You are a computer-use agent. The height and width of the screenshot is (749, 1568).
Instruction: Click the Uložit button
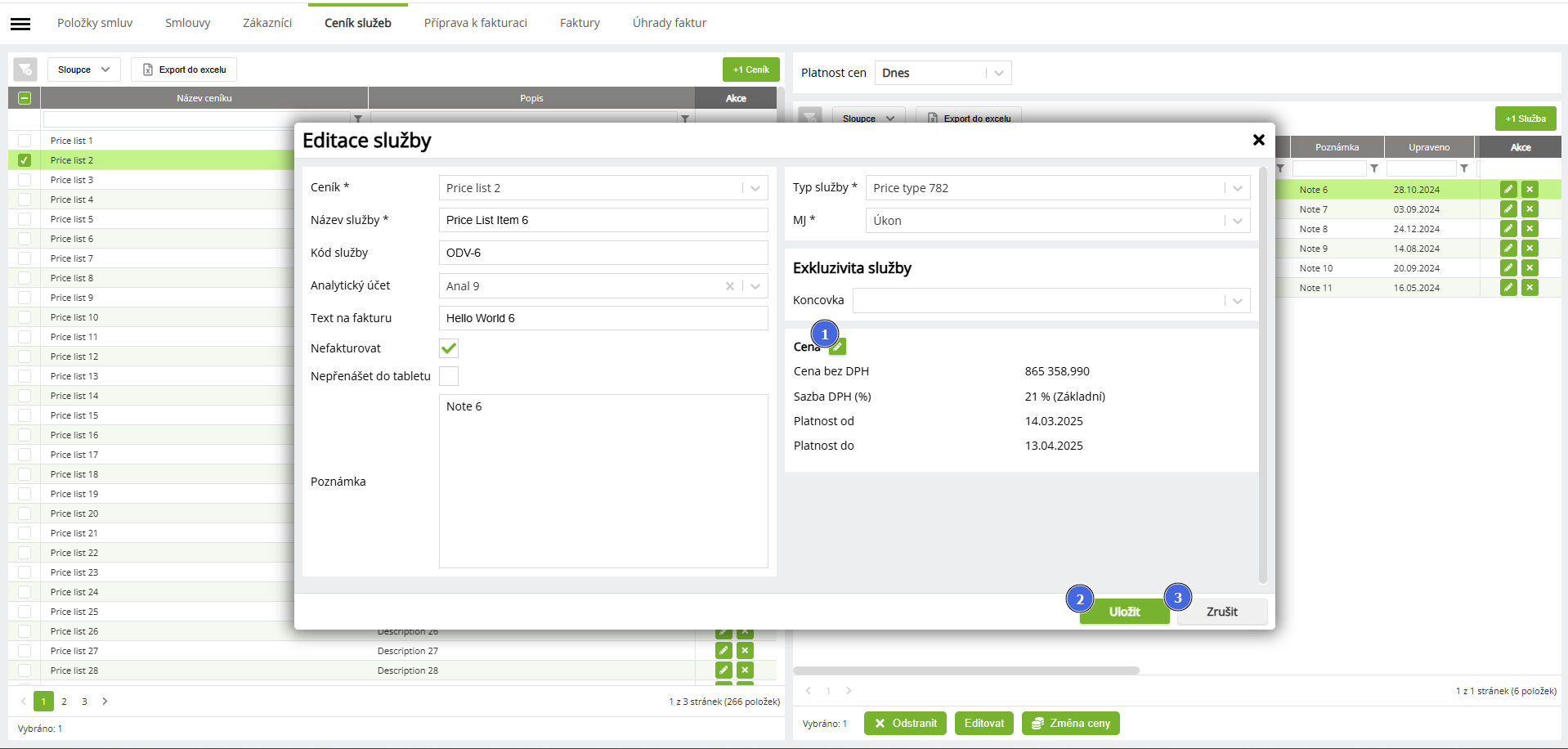pos(1125,612)
